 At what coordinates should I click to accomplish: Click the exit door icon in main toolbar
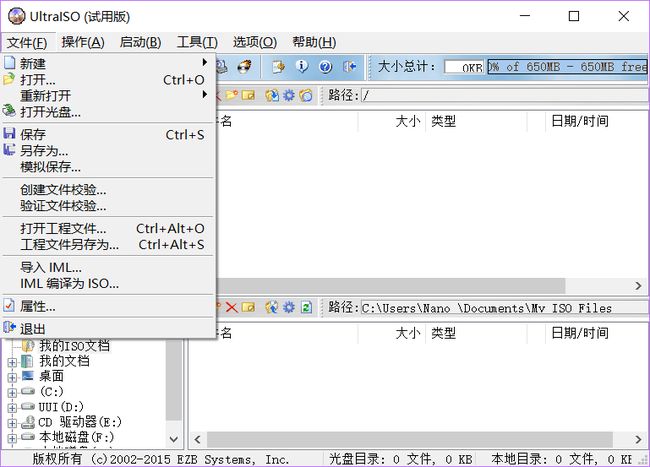(x=350, y=66)
